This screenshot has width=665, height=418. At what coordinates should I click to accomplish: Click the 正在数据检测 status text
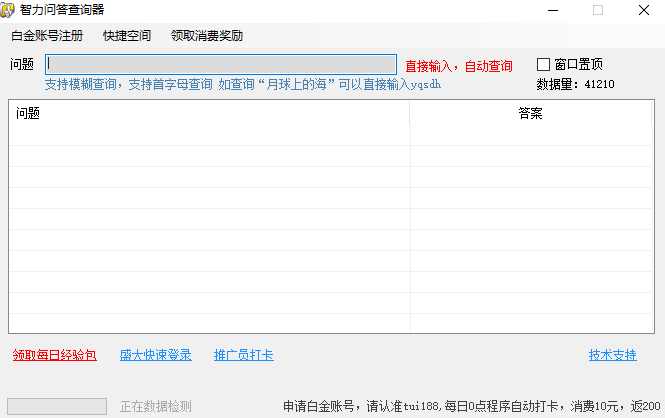pos(155,406)
